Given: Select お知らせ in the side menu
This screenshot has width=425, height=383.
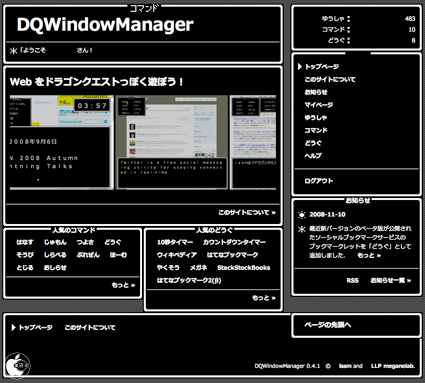Looking at the screenshot, I should 316,92.
